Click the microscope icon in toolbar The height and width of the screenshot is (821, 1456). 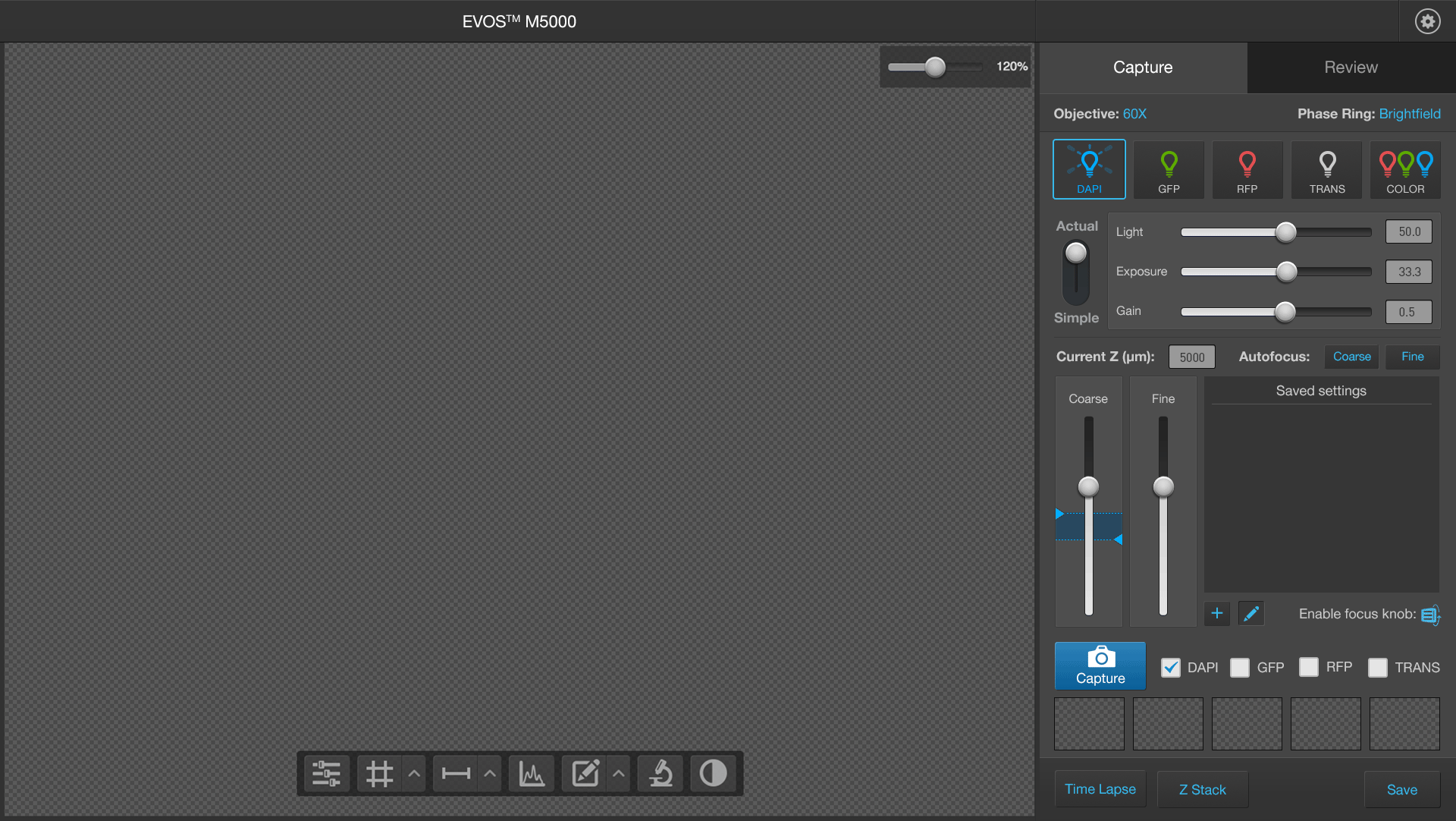coord(661,774)
